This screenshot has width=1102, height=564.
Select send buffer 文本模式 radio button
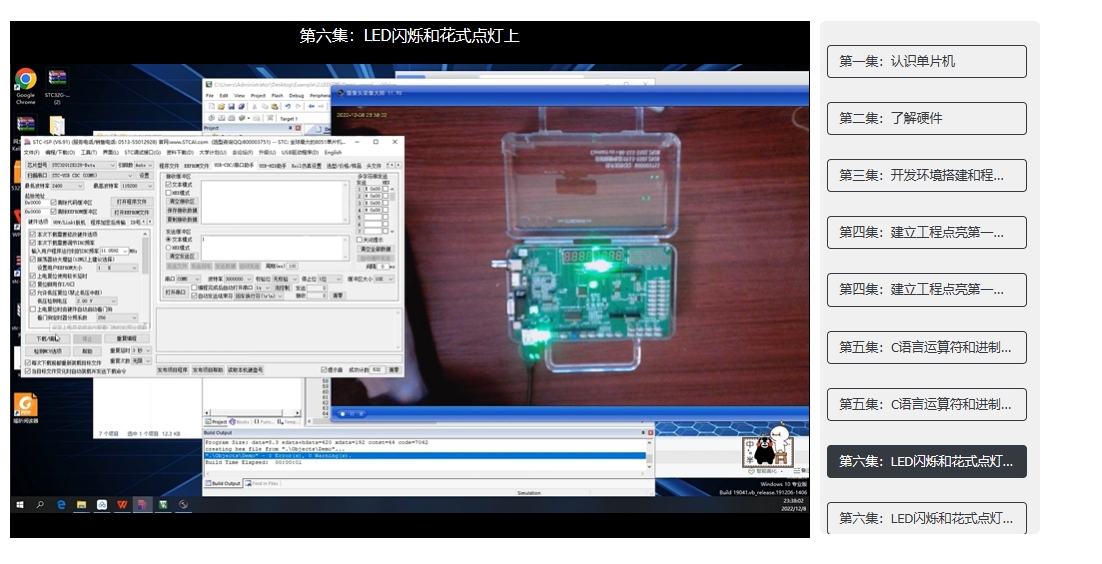[168, 240]
